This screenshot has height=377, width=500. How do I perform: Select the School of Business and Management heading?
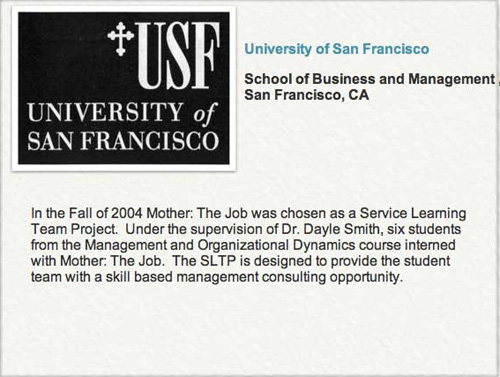pos(369,79)
